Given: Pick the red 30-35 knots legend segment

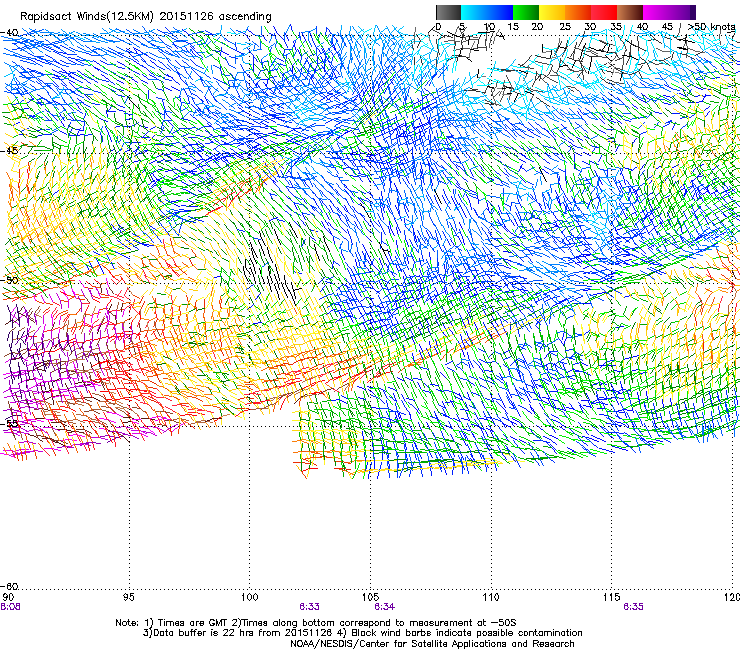Looking at the screenshot, I should tap(604, 12).
